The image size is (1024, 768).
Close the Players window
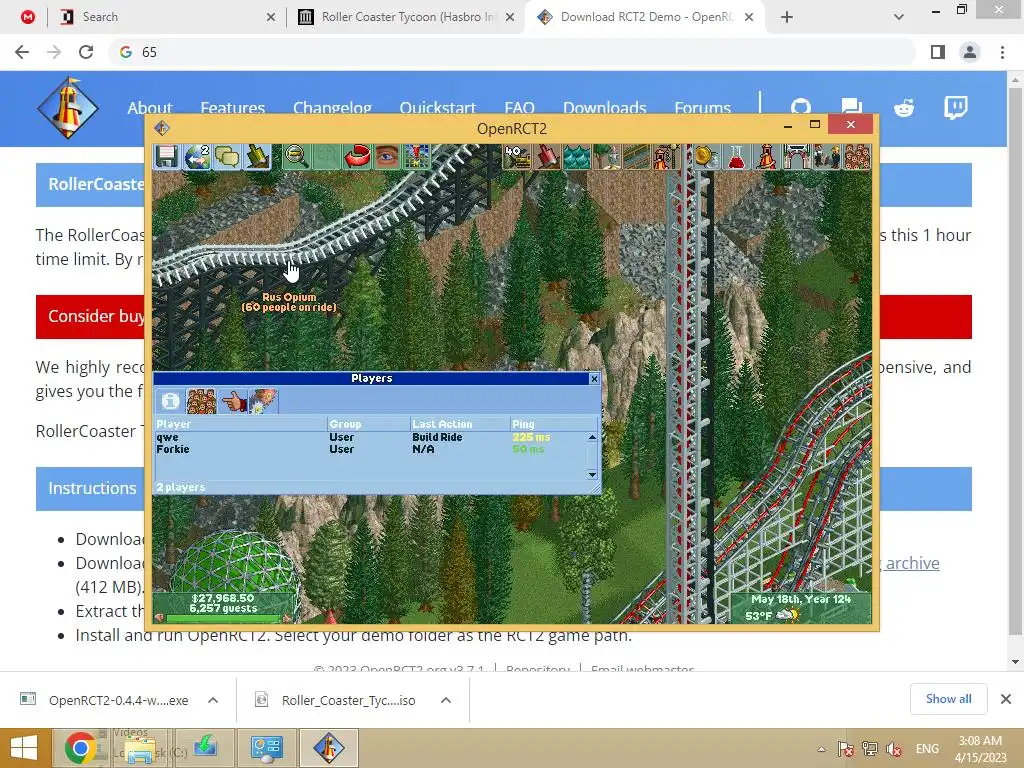[594, 379]
